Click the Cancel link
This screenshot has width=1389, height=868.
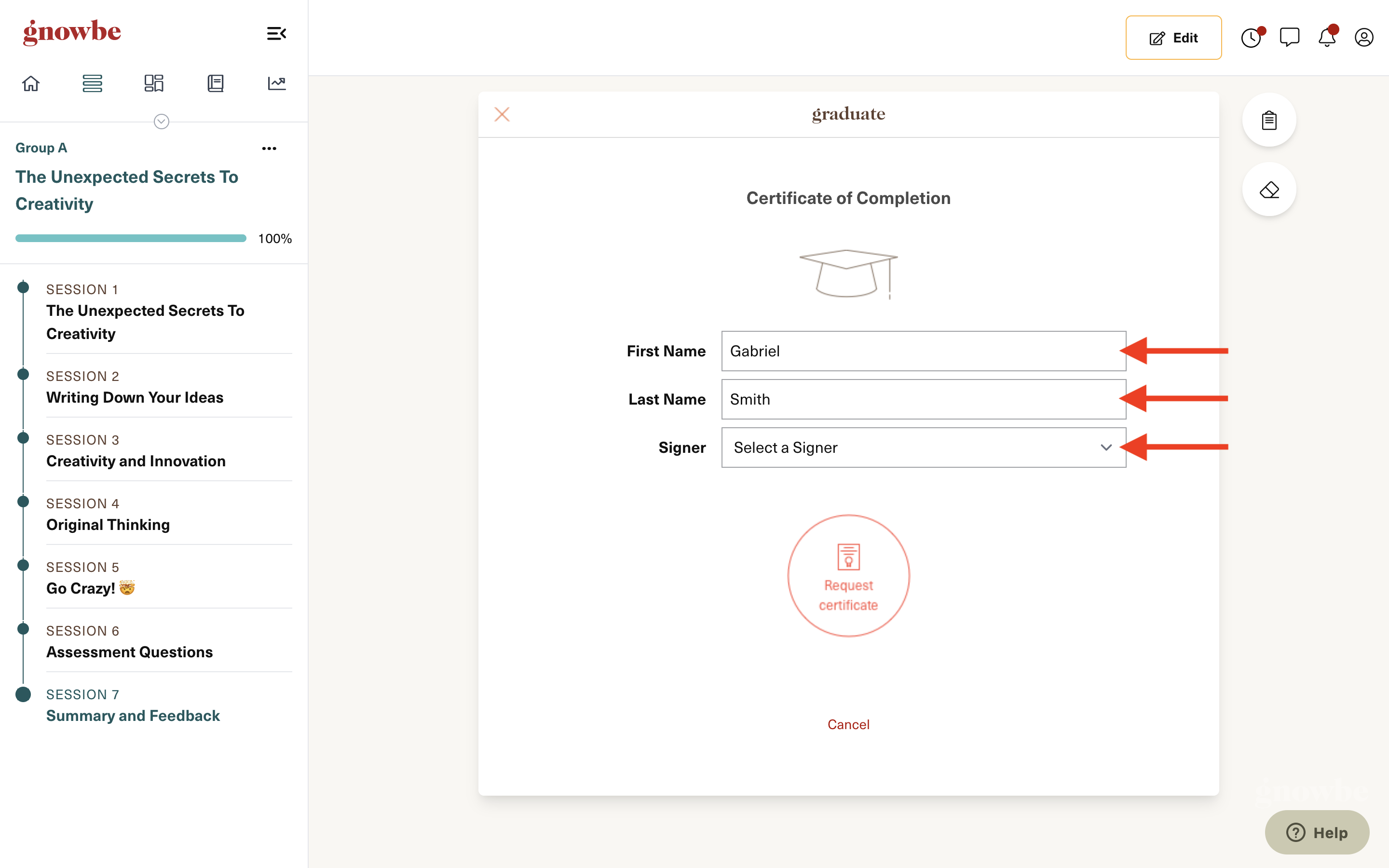[x=848, y=724]
